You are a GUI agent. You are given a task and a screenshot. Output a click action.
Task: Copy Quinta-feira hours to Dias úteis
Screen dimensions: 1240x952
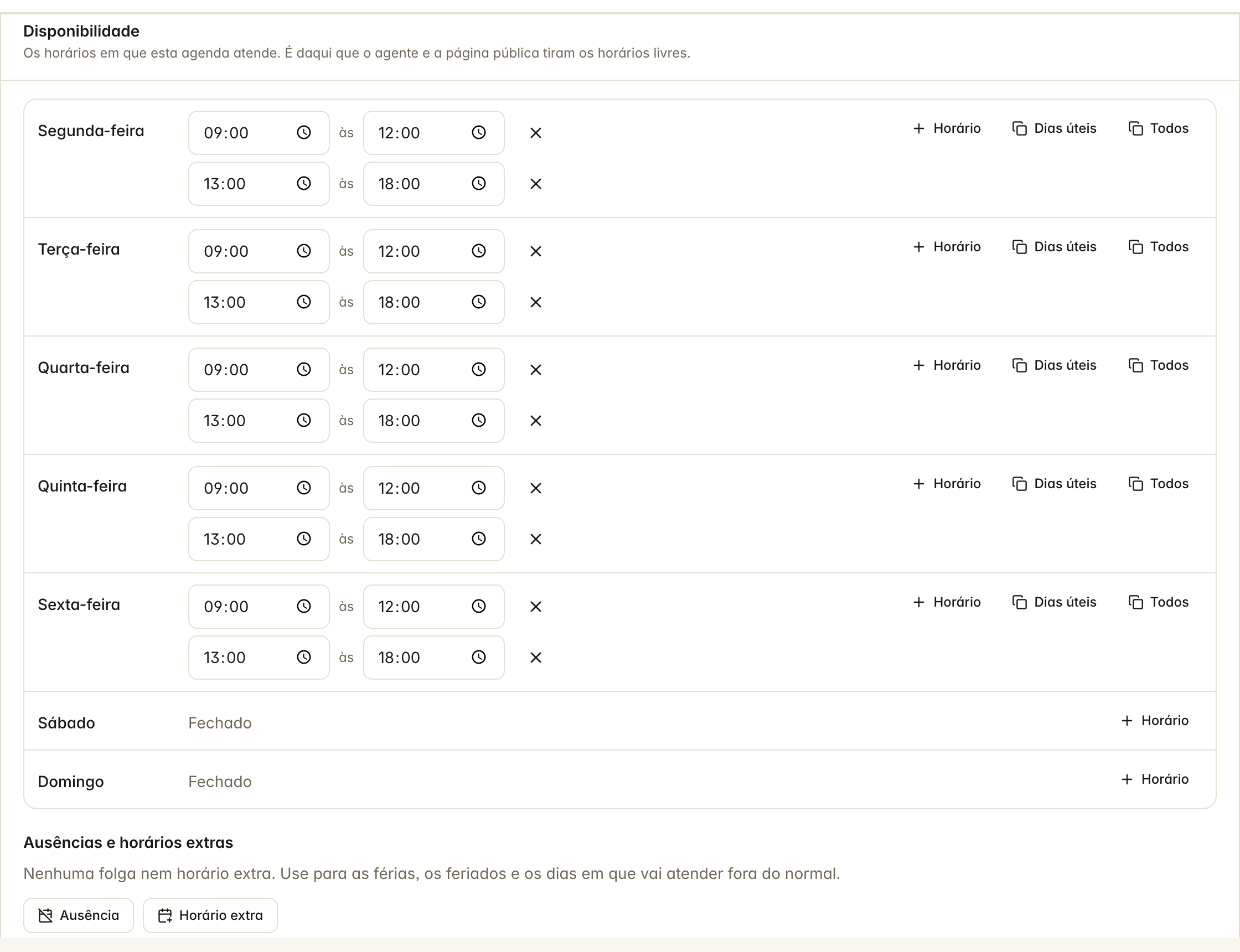[x=1054, y=484]
